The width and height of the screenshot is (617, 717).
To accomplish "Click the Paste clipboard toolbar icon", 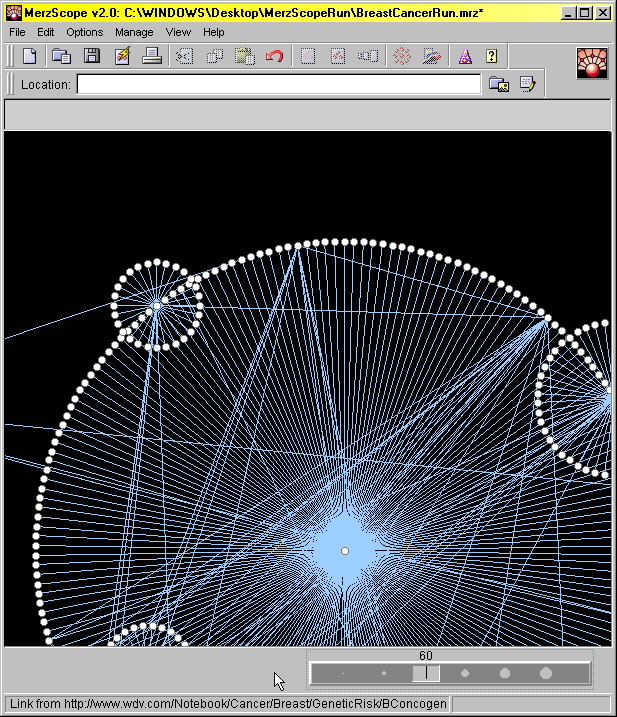I will click(244, 56).
